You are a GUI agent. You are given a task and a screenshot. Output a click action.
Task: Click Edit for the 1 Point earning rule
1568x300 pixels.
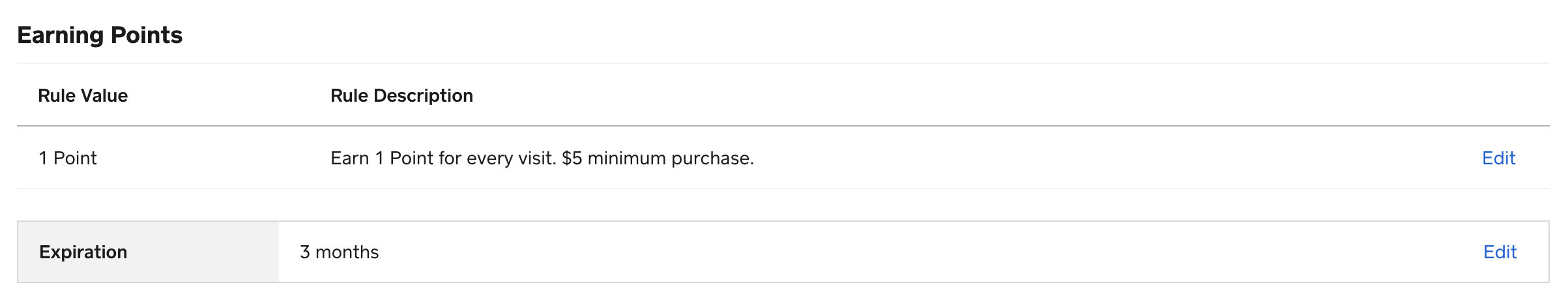(x=1498, y=158)
